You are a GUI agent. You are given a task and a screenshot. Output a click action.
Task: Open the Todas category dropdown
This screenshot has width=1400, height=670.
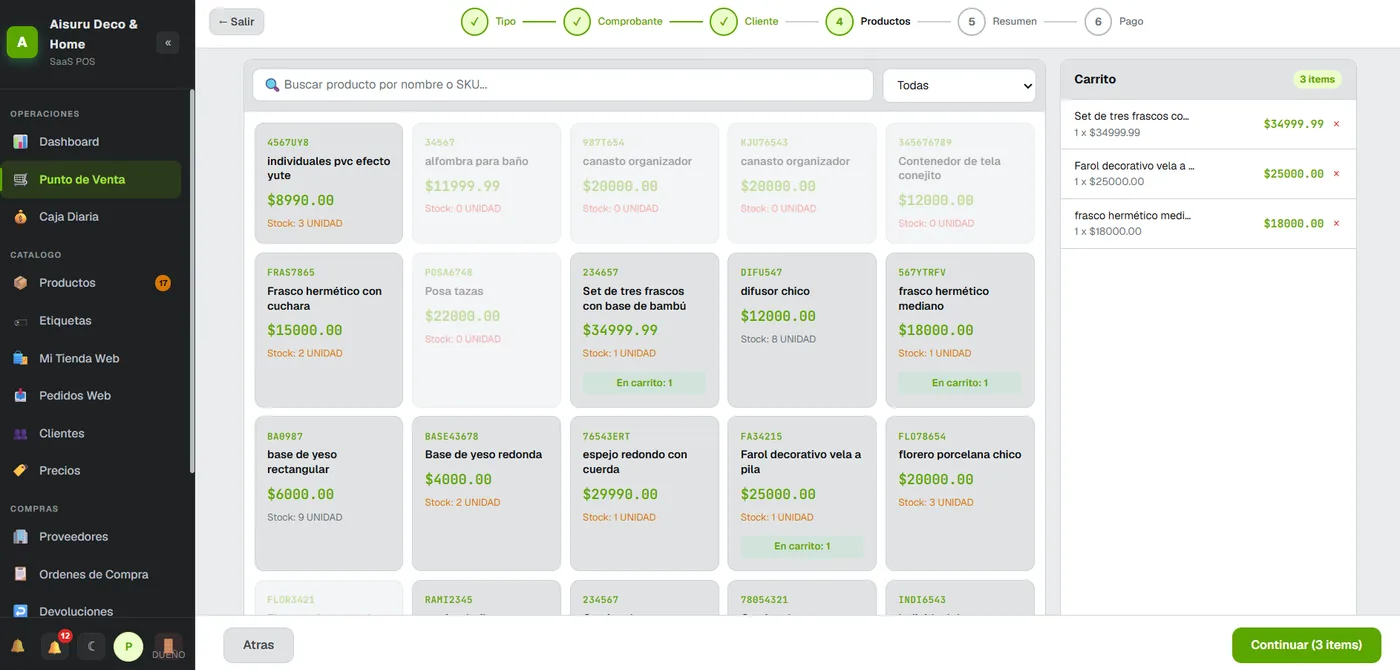click(x=959, y=85)
